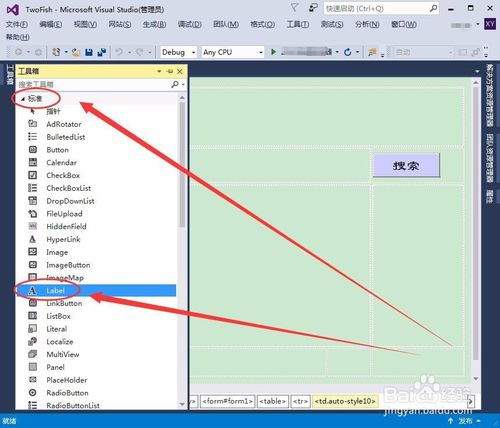Image resolution: width=500 pixels, height=428 pixels.
Task: Click the quick launch search field
Action: tap(381, 9)
